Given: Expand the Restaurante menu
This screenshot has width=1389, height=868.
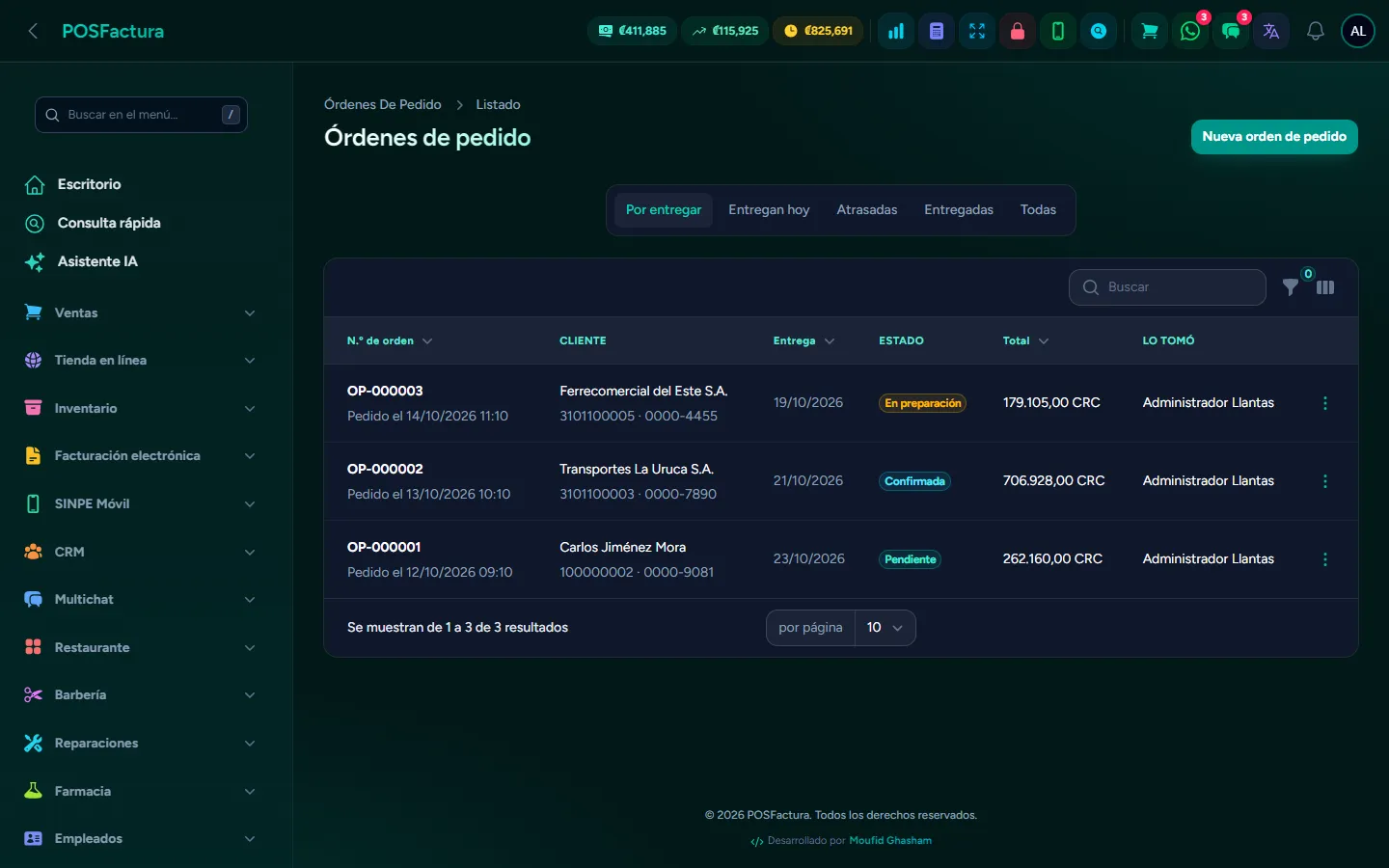Looking at the screenshot, I should 141,647.
